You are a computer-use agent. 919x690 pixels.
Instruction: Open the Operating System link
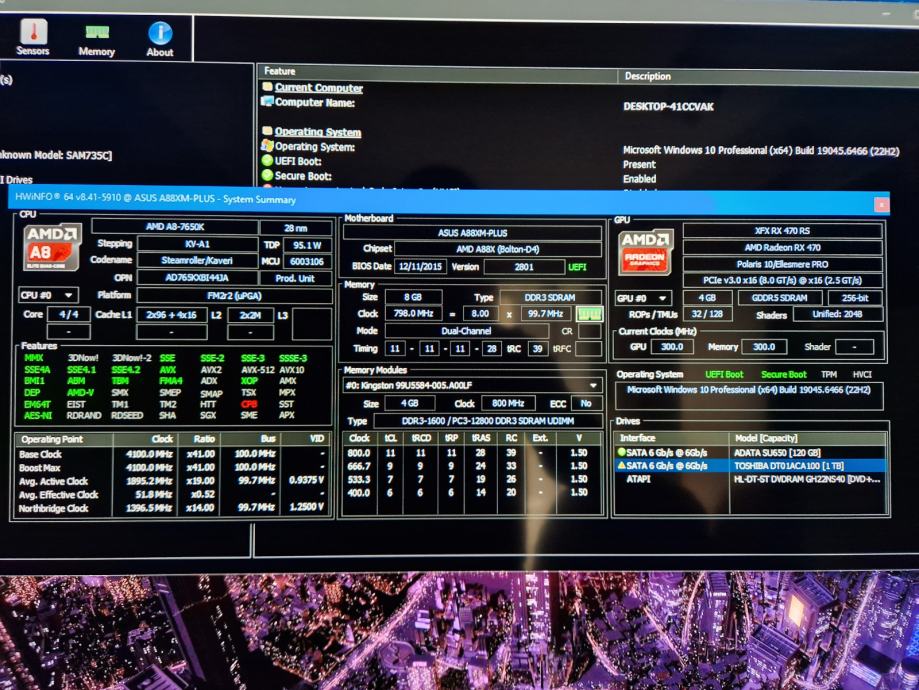[x=318, y=132]
